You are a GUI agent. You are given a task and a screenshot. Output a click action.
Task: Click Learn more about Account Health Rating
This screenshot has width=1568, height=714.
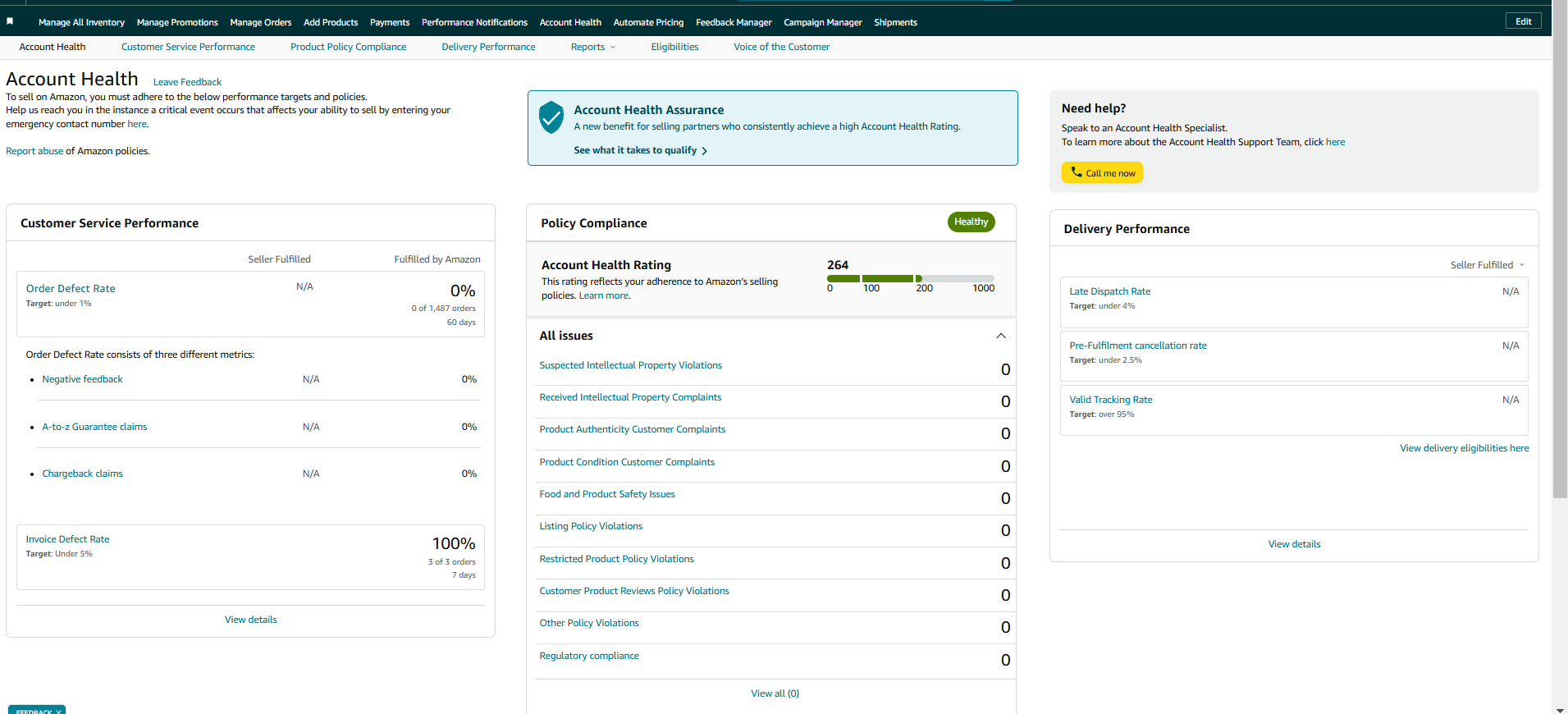(x=604, y=295)
